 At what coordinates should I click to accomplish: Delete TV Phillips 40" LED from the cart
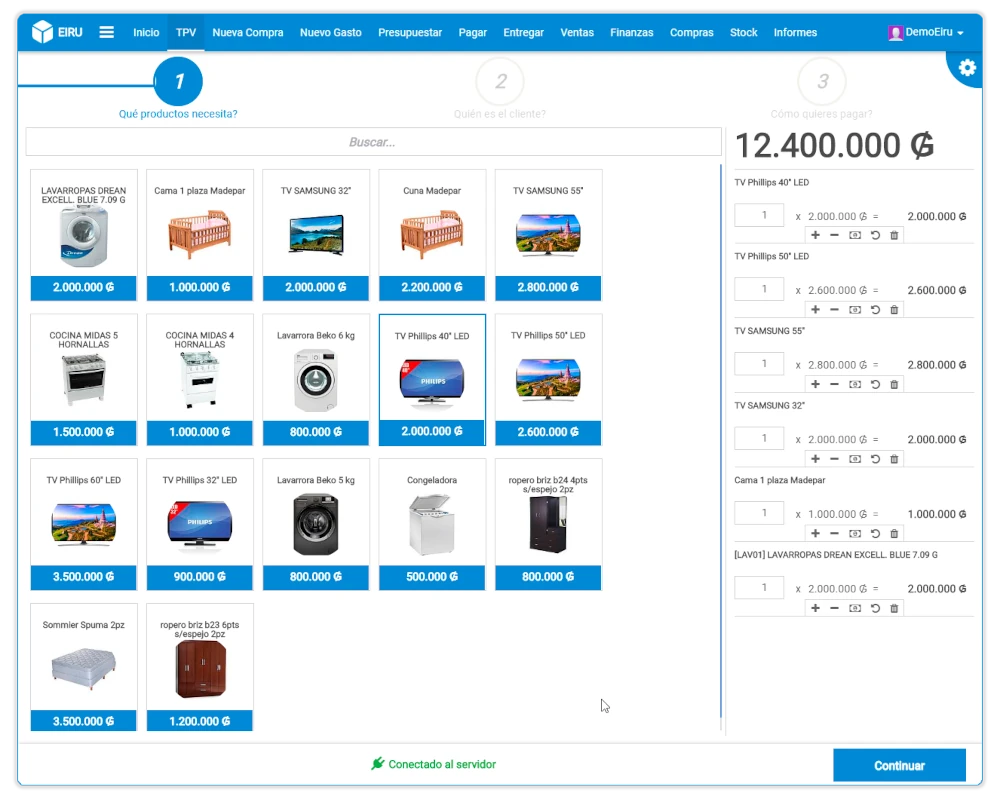[x=894, y=235]
